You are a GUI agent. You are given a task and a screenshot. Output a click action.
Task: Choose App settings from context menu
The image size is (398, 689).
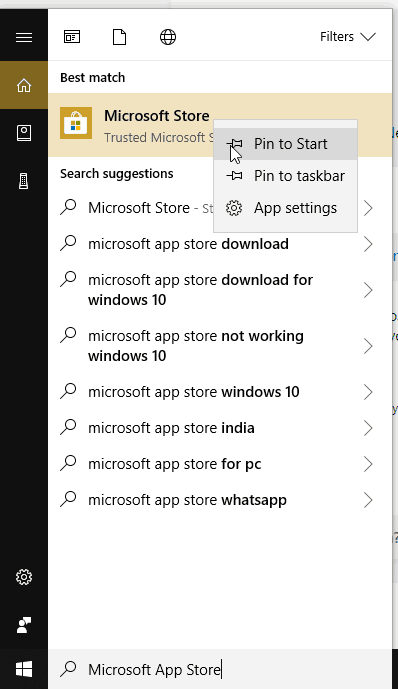pos(286,208)
